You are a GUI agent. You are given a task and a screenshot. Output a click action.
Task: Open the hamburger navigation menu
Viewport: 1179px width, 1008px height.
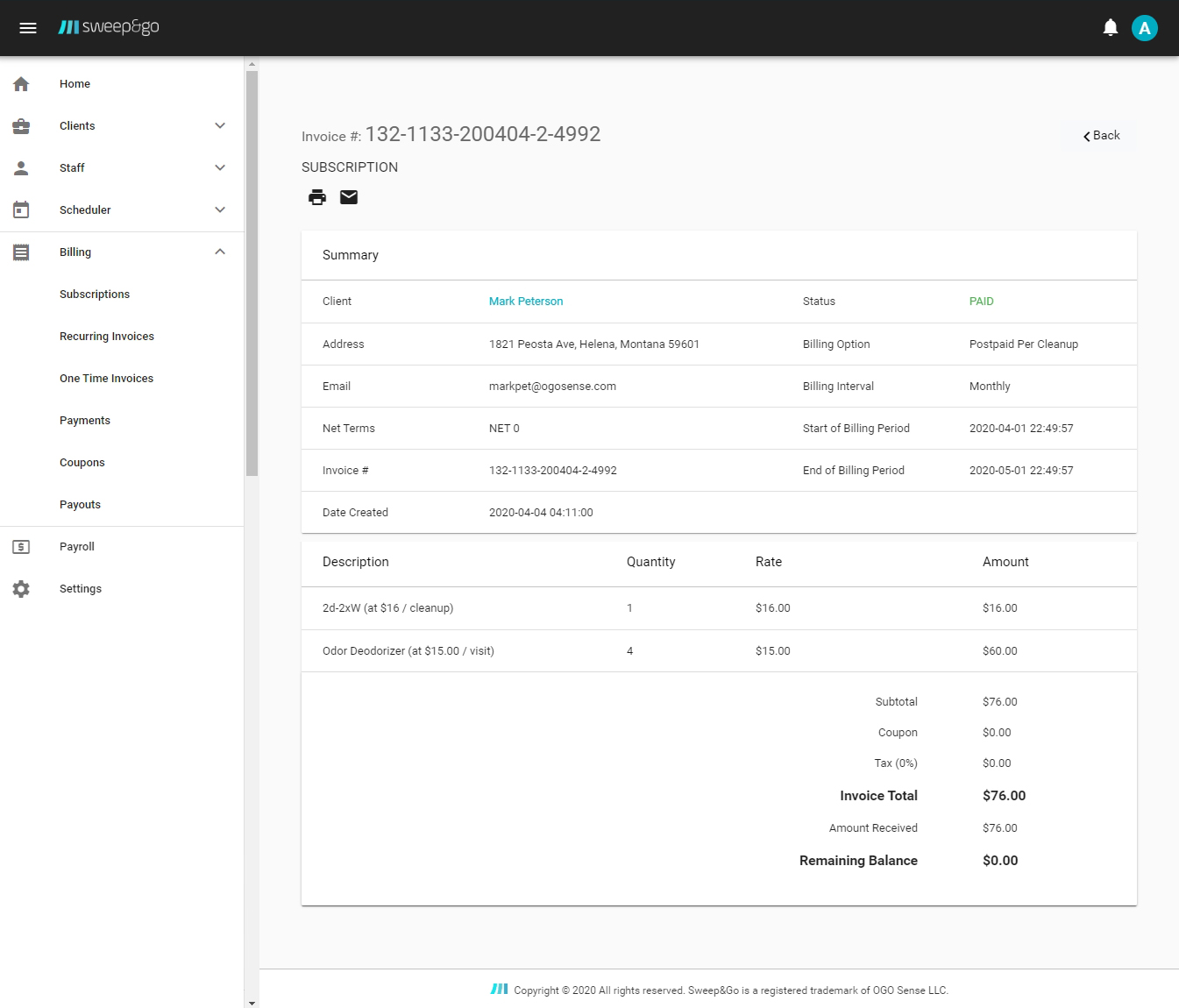click(x=28, y=28)
